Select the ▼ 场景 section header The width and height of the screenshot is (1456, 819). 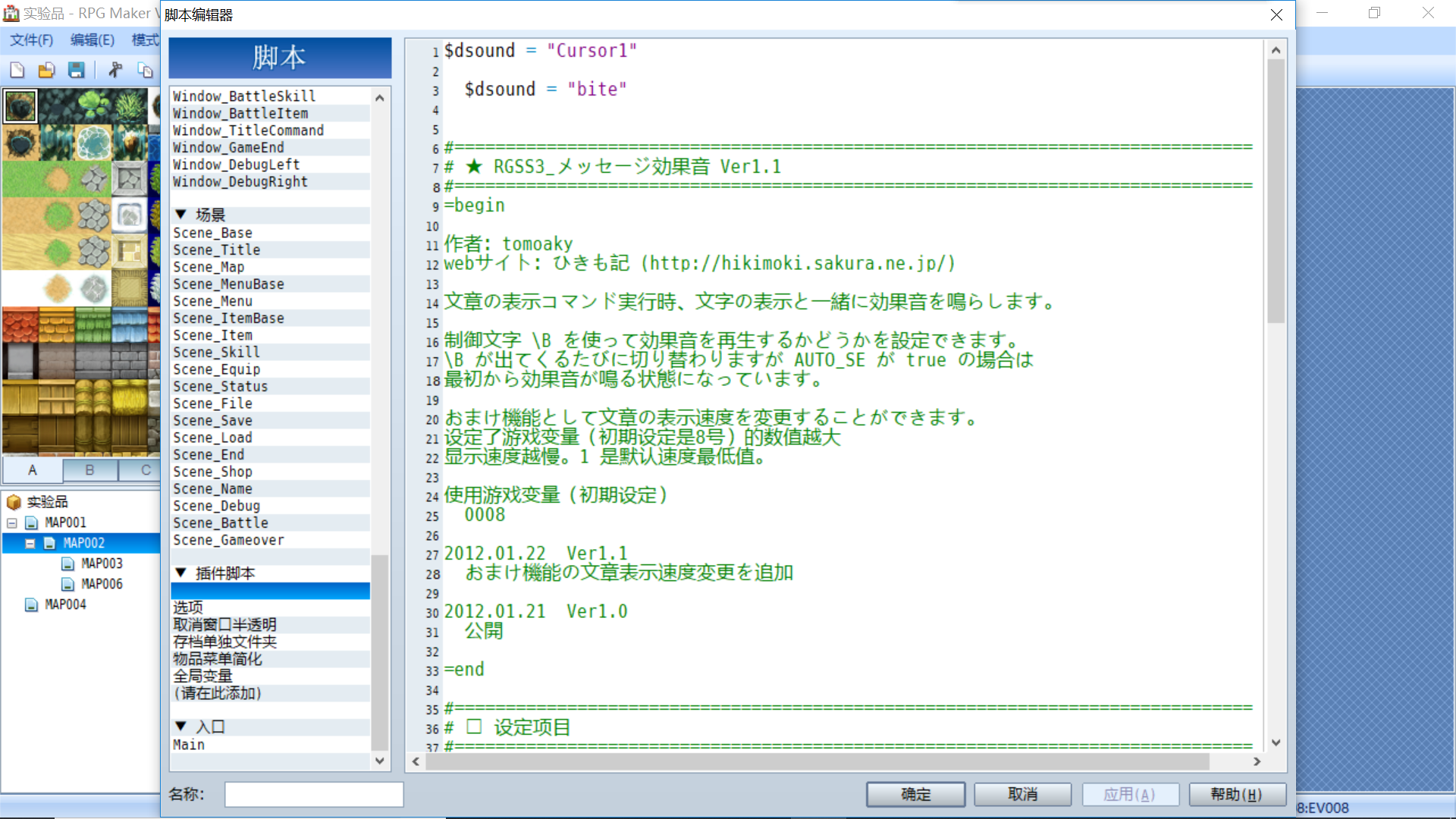[271, 215]
